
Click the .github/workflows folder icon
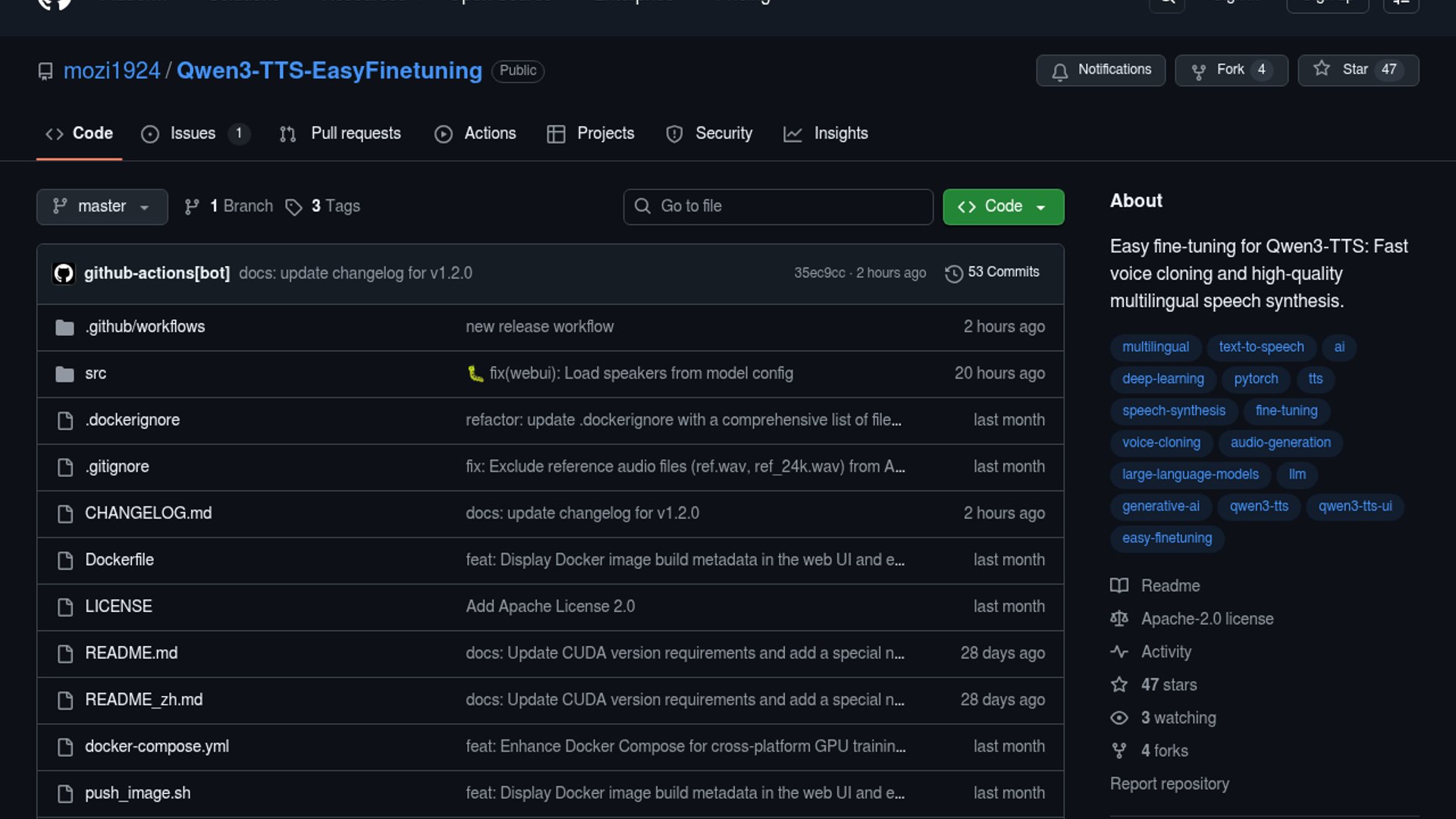65,328
